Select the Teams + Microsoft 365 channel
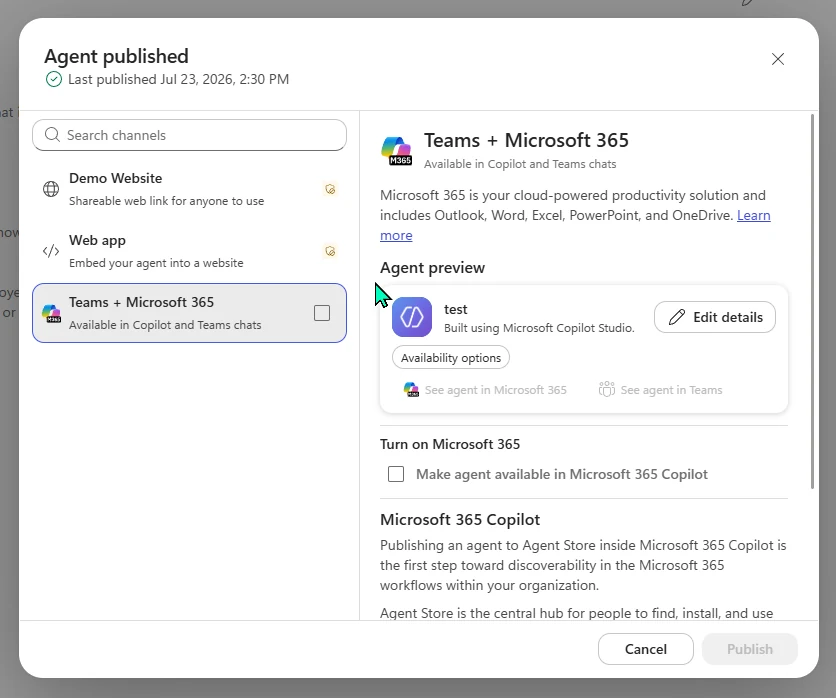The image size is (836, 698). (x=189, y=313)
